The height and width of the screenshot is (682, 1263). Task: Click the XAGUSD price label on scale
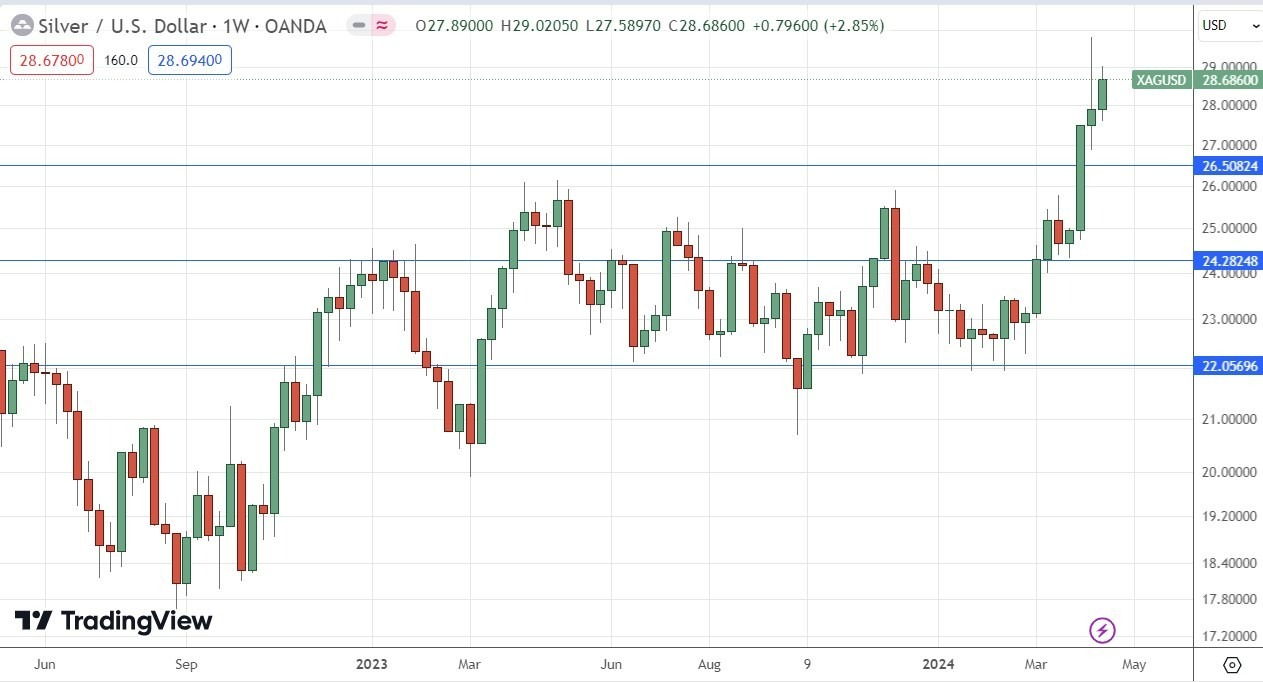pos(1160,80)
